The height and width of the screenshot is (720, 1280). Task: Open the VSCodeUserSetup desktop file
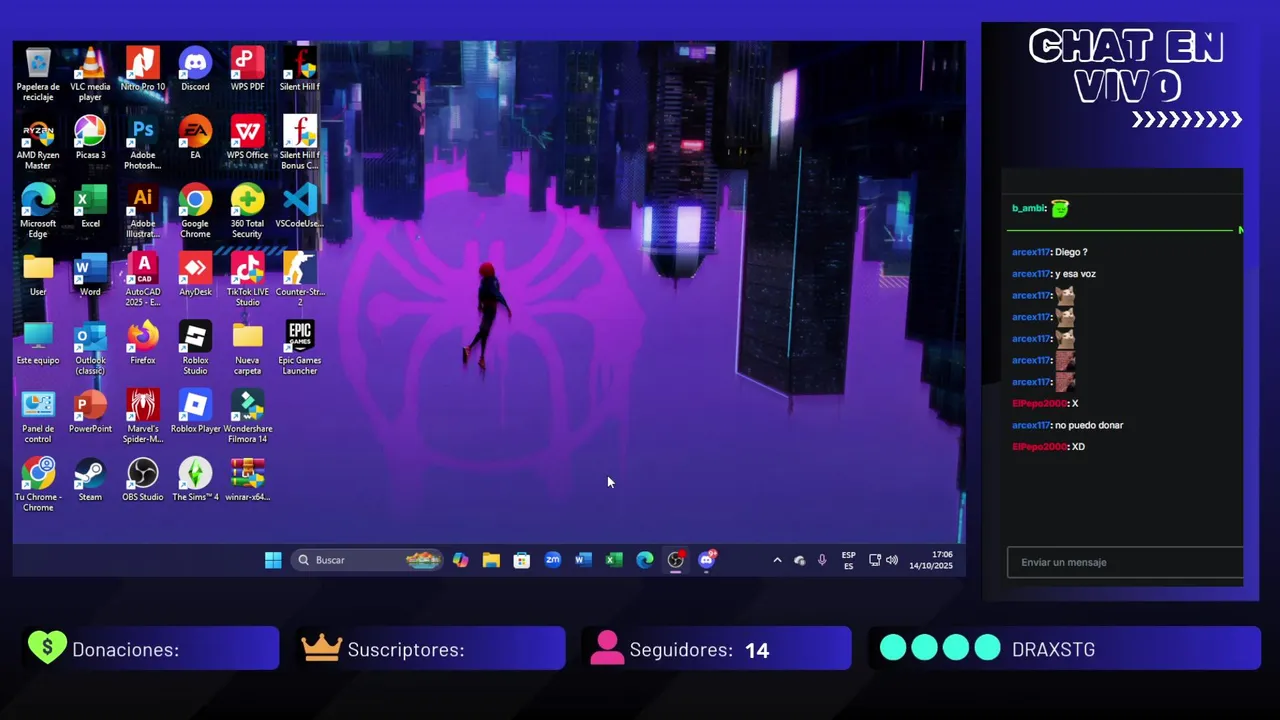pyautogui.click(x=300, y=206)
